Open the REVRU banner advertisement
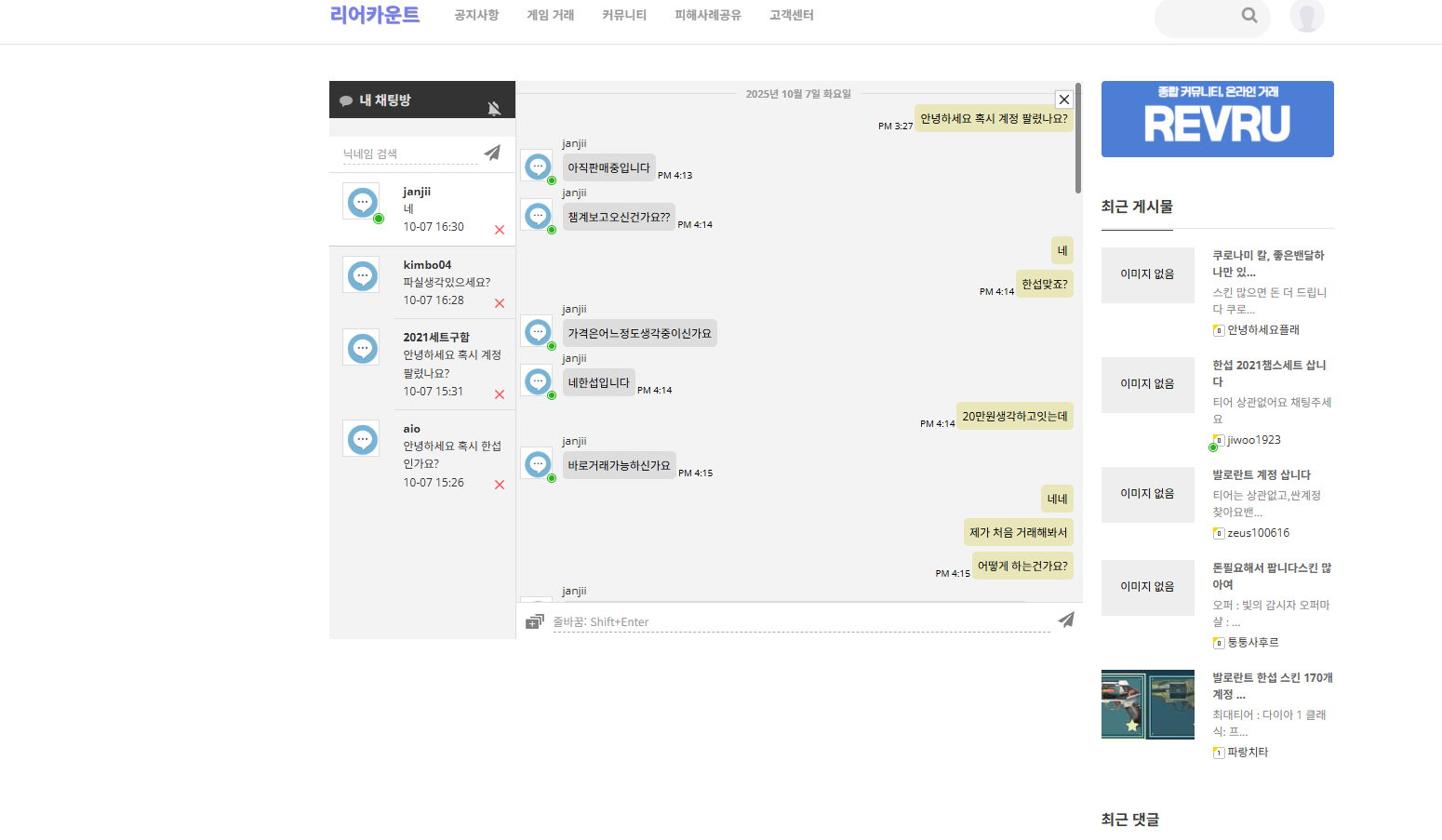The width and height of the screenshot is (1442, 840). click(1217, 119)
